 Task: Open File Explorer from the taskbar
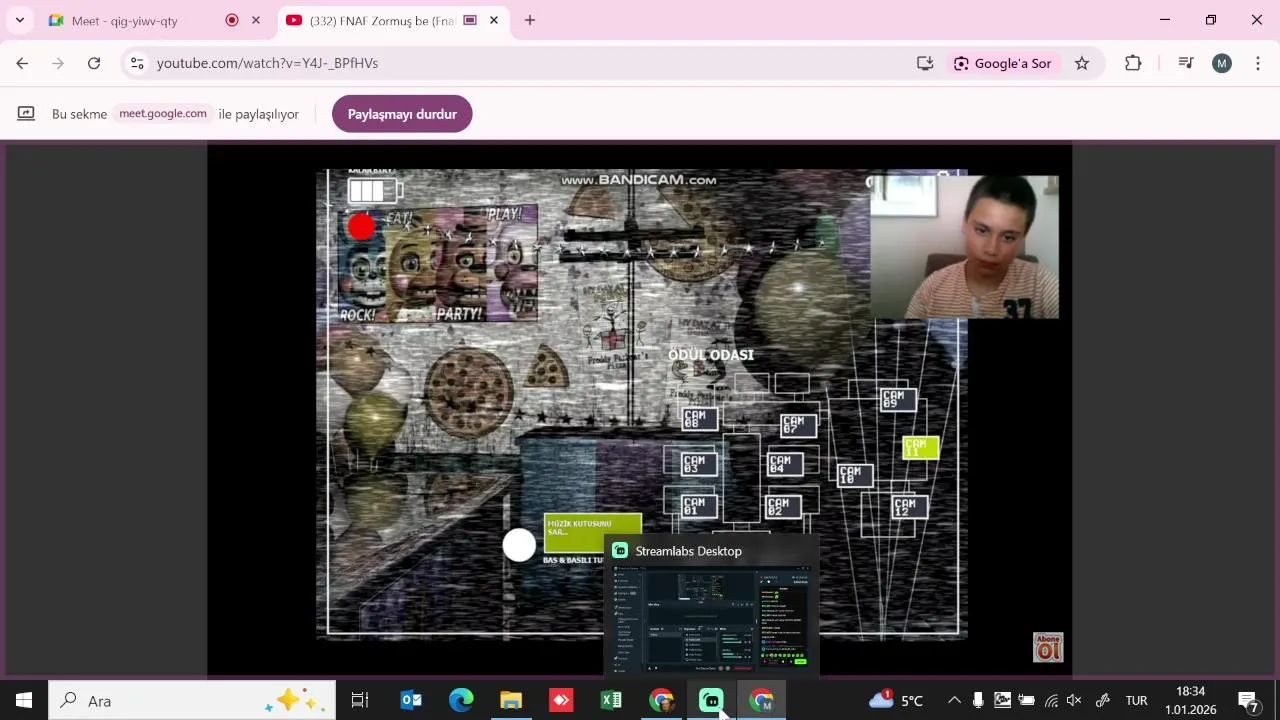tap(511, 700)
